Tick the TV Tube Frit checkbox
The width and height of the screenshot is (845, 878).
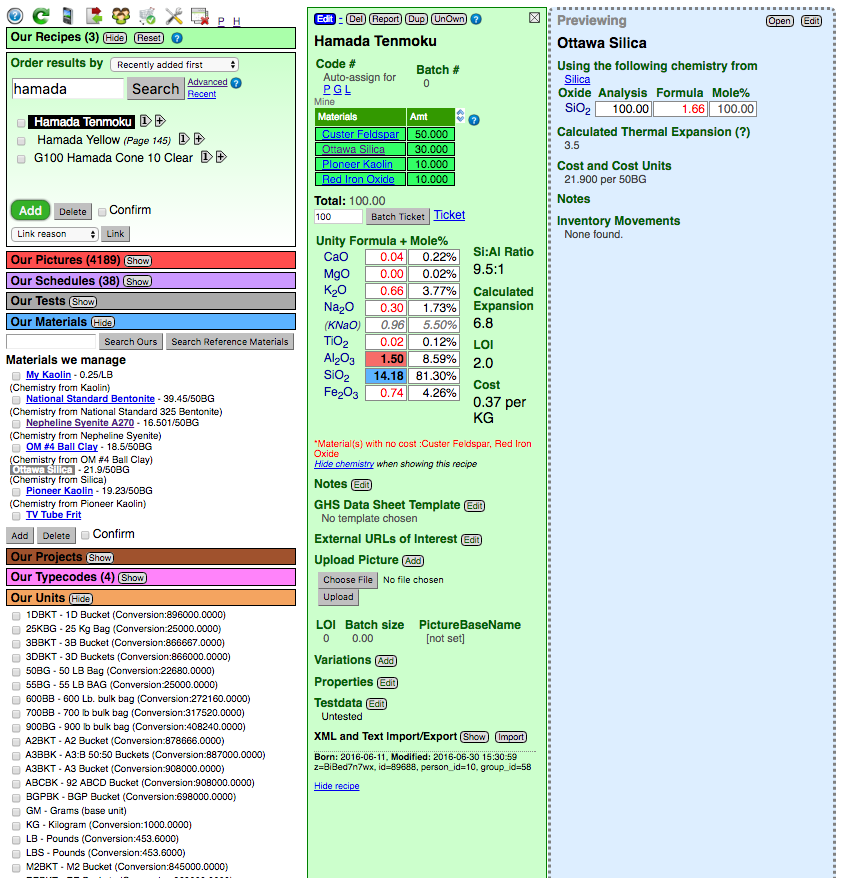[16, 516]
